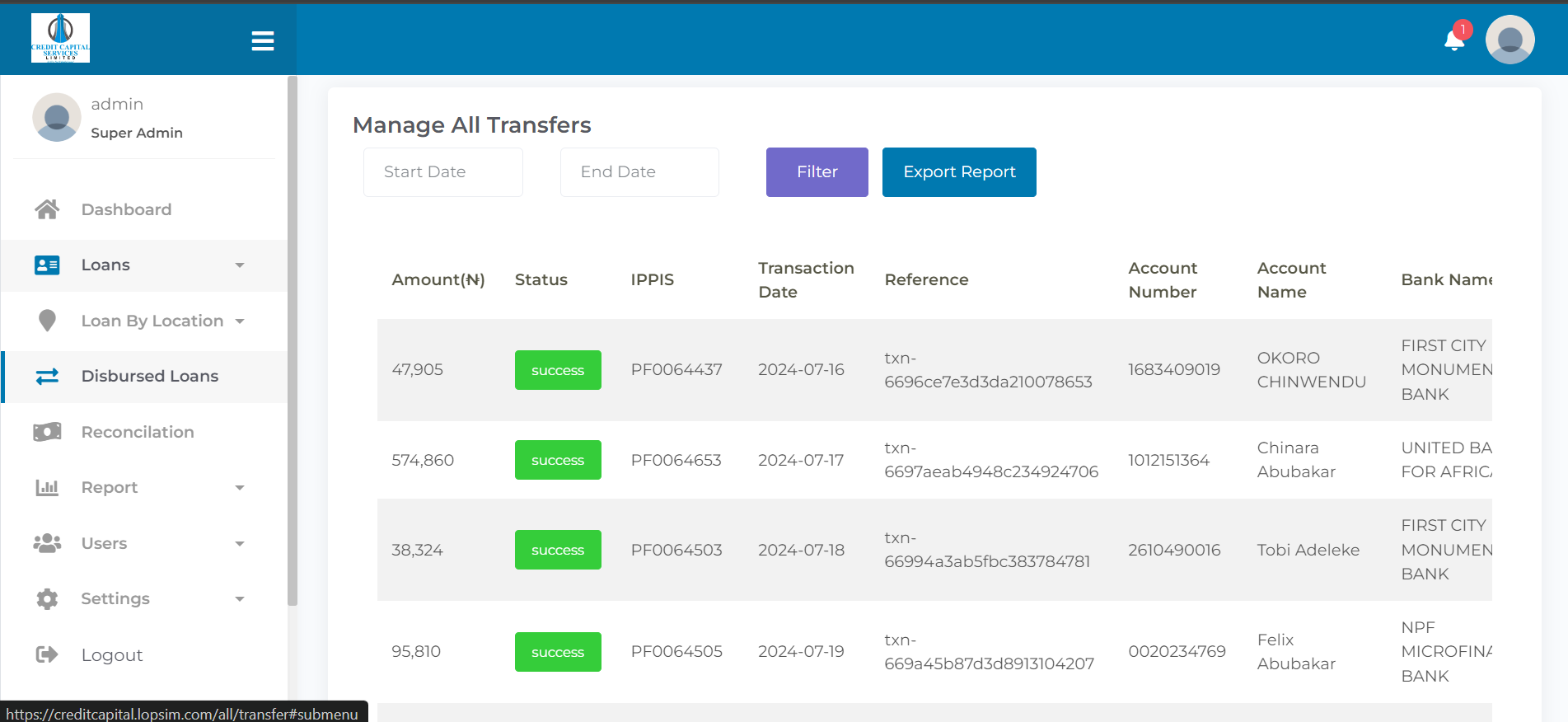The image size is (1568, 722).
Task: Click the Disbursed Loans transfer arrows icon
Action: coord(47,377)
